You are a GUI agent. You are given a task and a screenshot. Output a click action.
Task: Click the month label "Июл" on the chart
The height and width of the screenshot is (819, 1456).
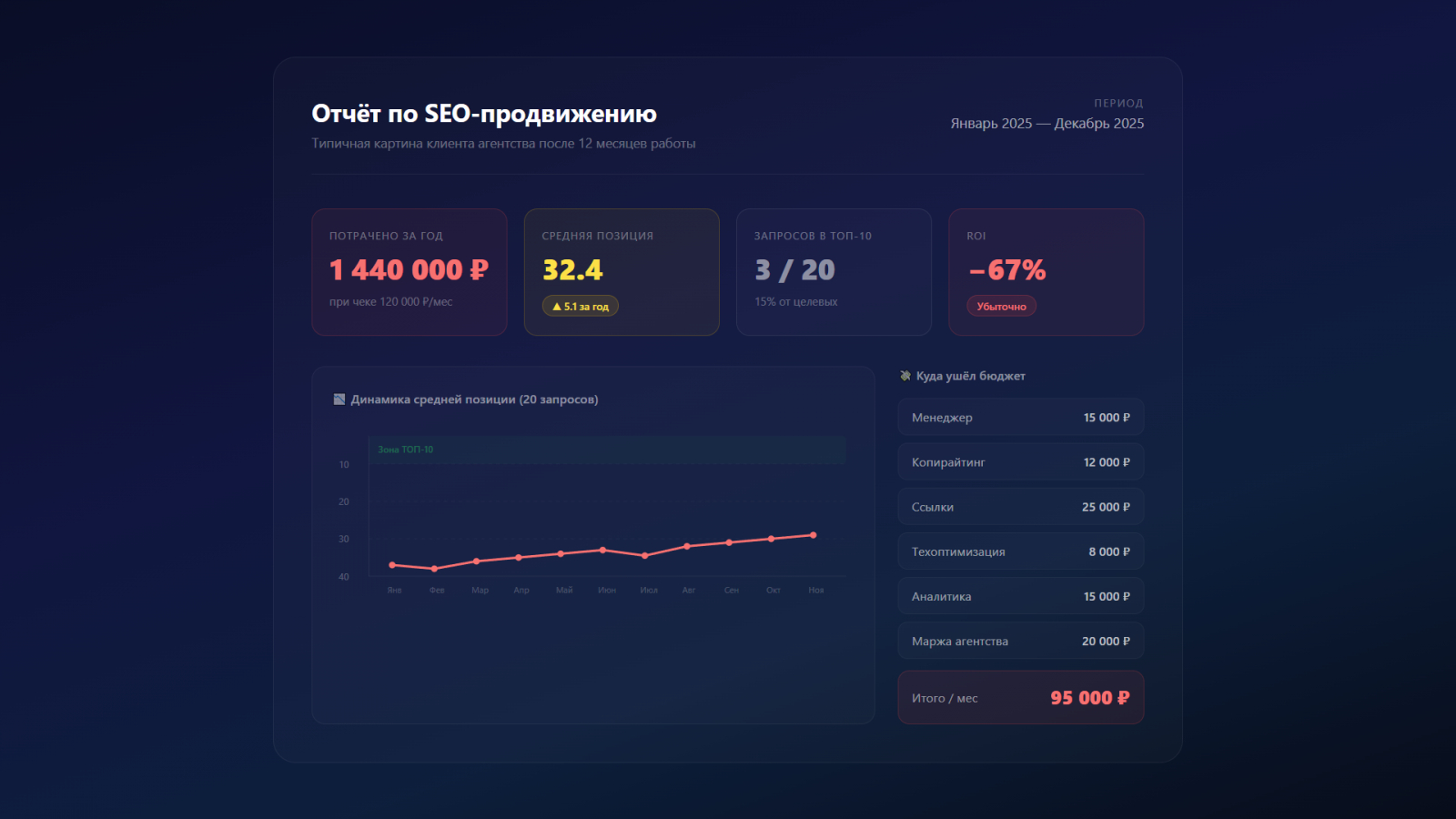pyautogui.click(x=649, y=591)
